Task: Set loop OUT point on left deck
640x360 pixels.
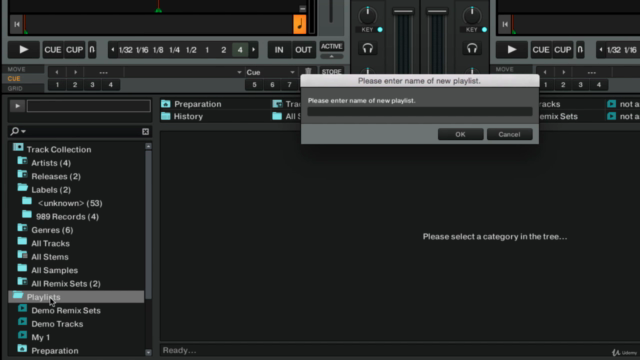Action: click(303, 50)
